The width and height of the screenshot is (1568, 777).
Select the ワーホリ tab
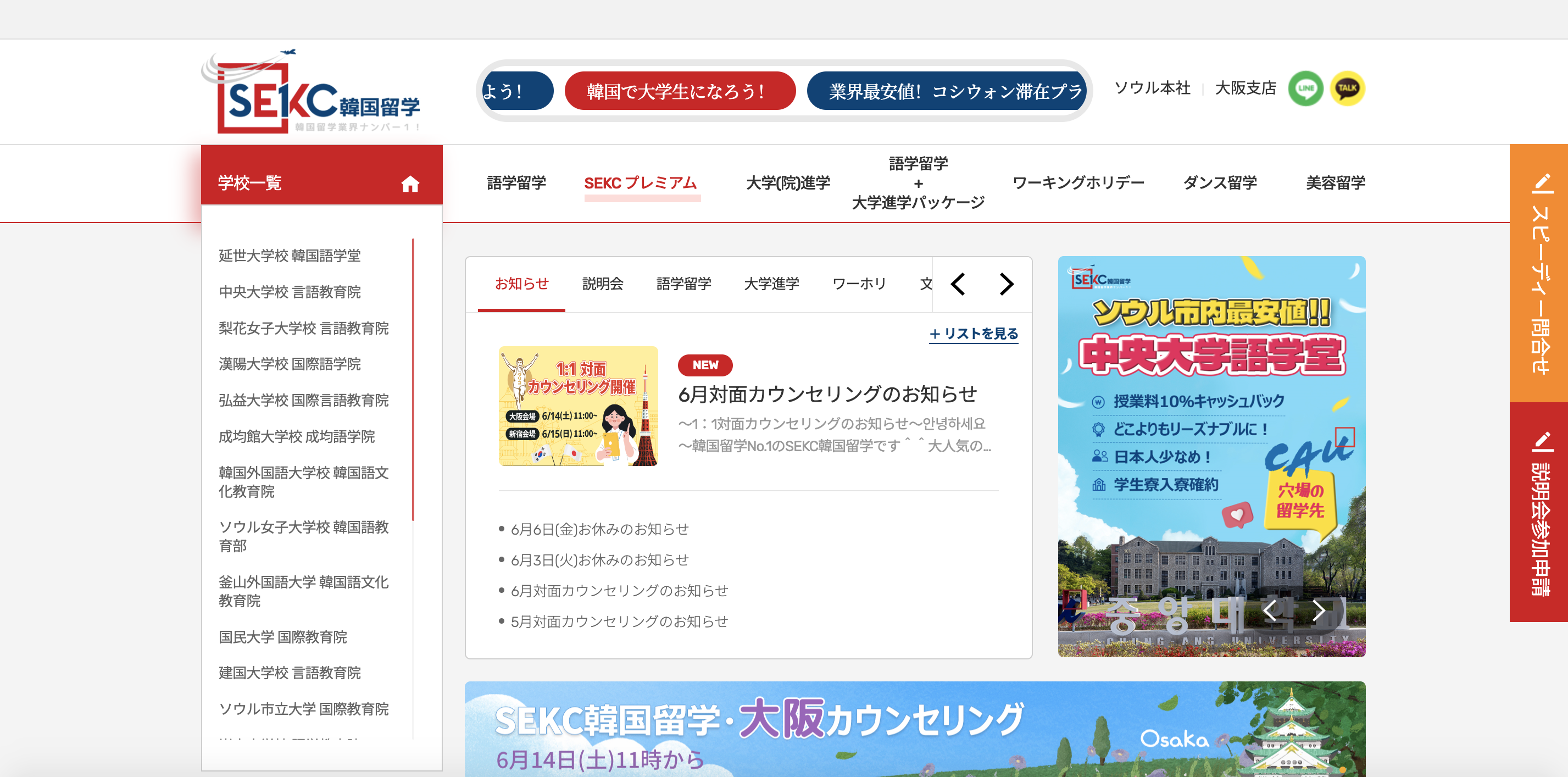pos(859,284)
